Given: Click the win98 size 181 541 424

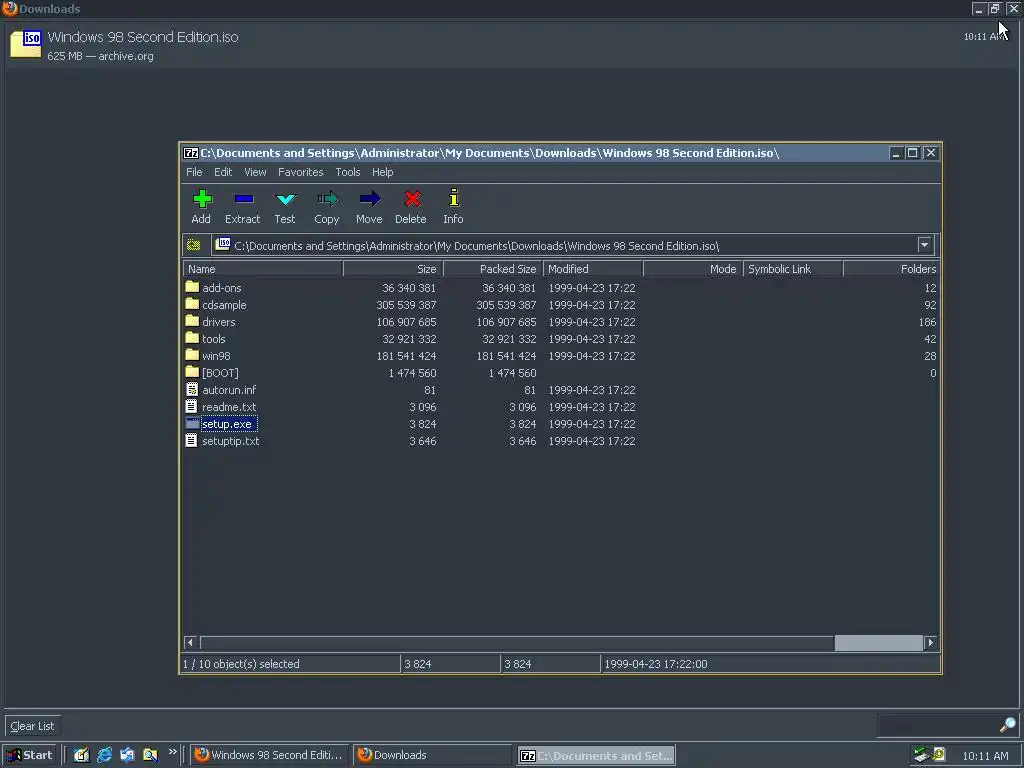Looking at the screenshot, I should pos(406,356).
